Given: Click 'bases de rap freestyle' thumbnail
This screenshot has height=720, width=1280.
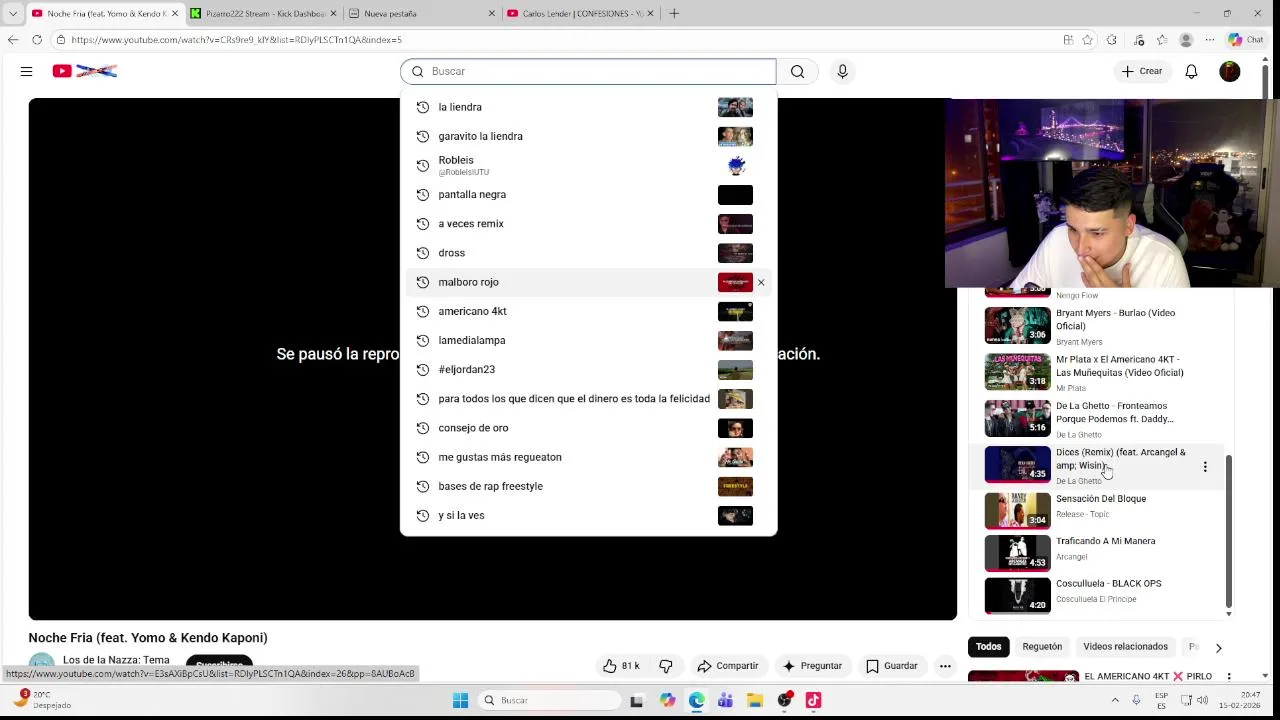Looking at the screenshot, I should [735, 486].
